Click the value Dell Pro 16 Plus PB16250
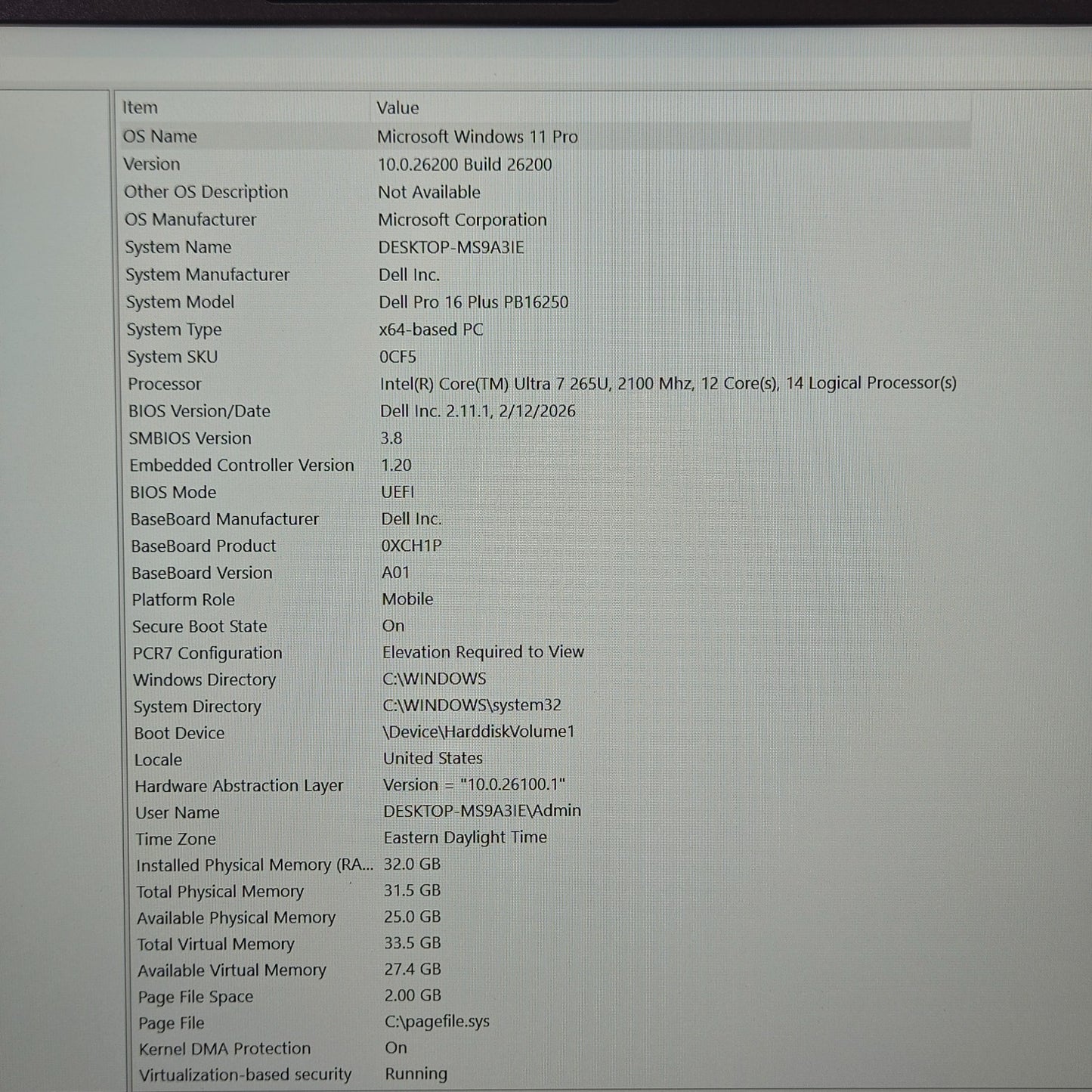This screenshot has height=1092, width=1092. pos(474,302)
